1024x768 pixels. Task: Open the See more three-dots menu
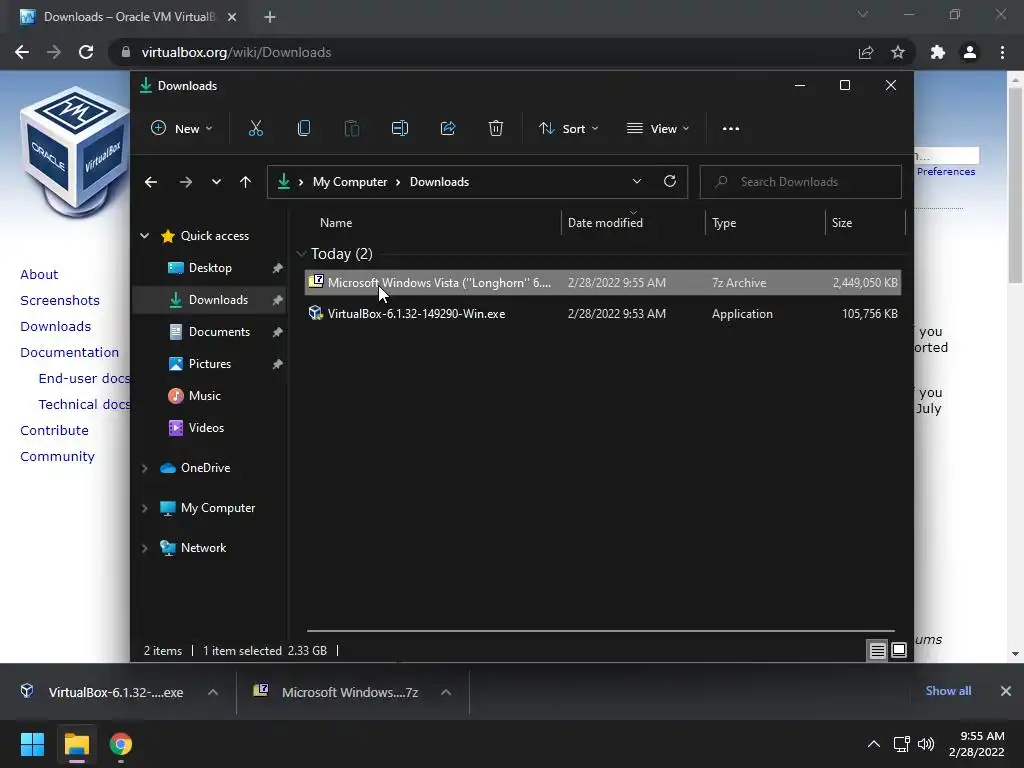[x=731, y=129]
